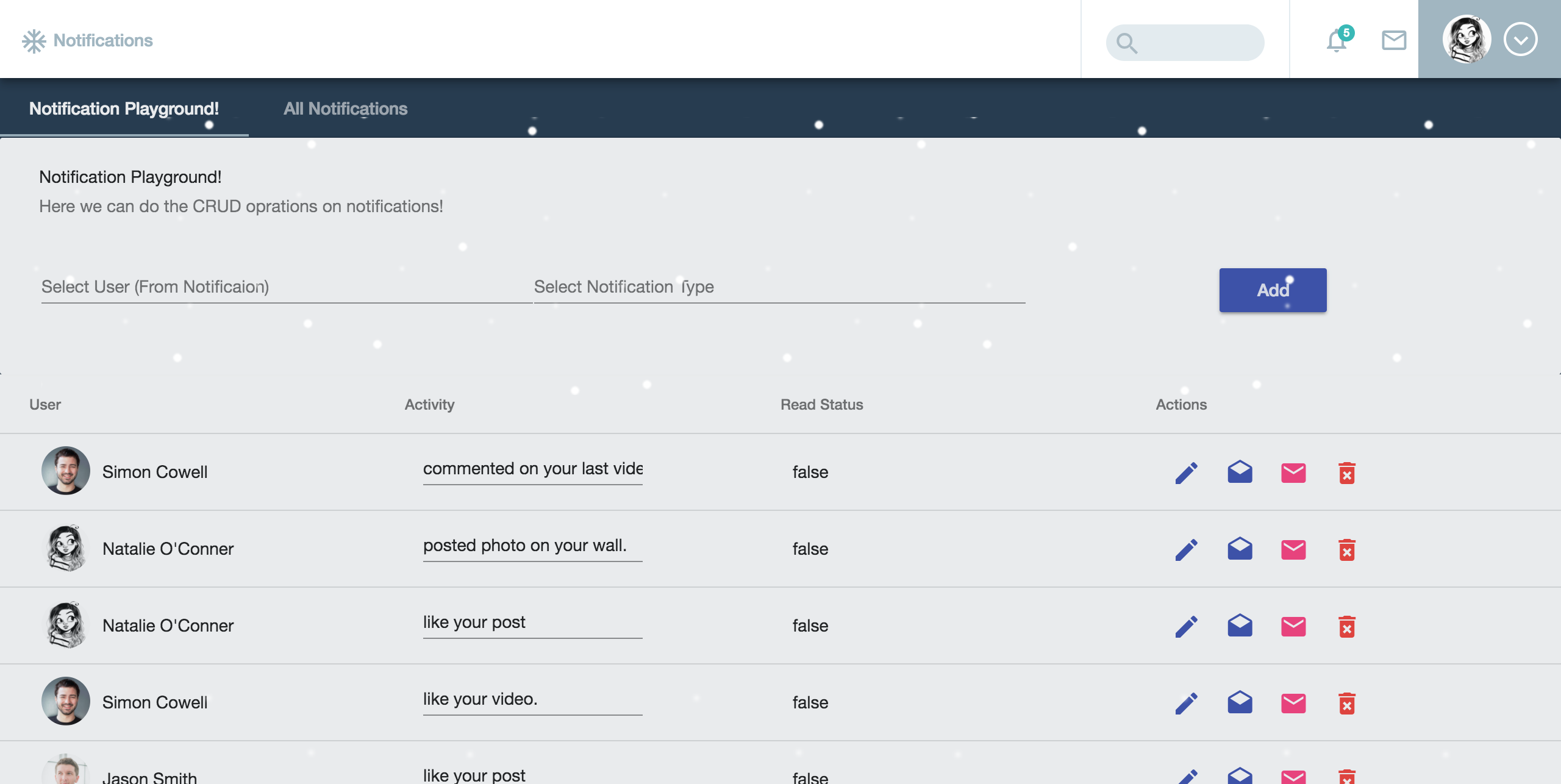Switch to All Notifications tab
Viewport: 1561px width, 784px height.
[345, 109]
